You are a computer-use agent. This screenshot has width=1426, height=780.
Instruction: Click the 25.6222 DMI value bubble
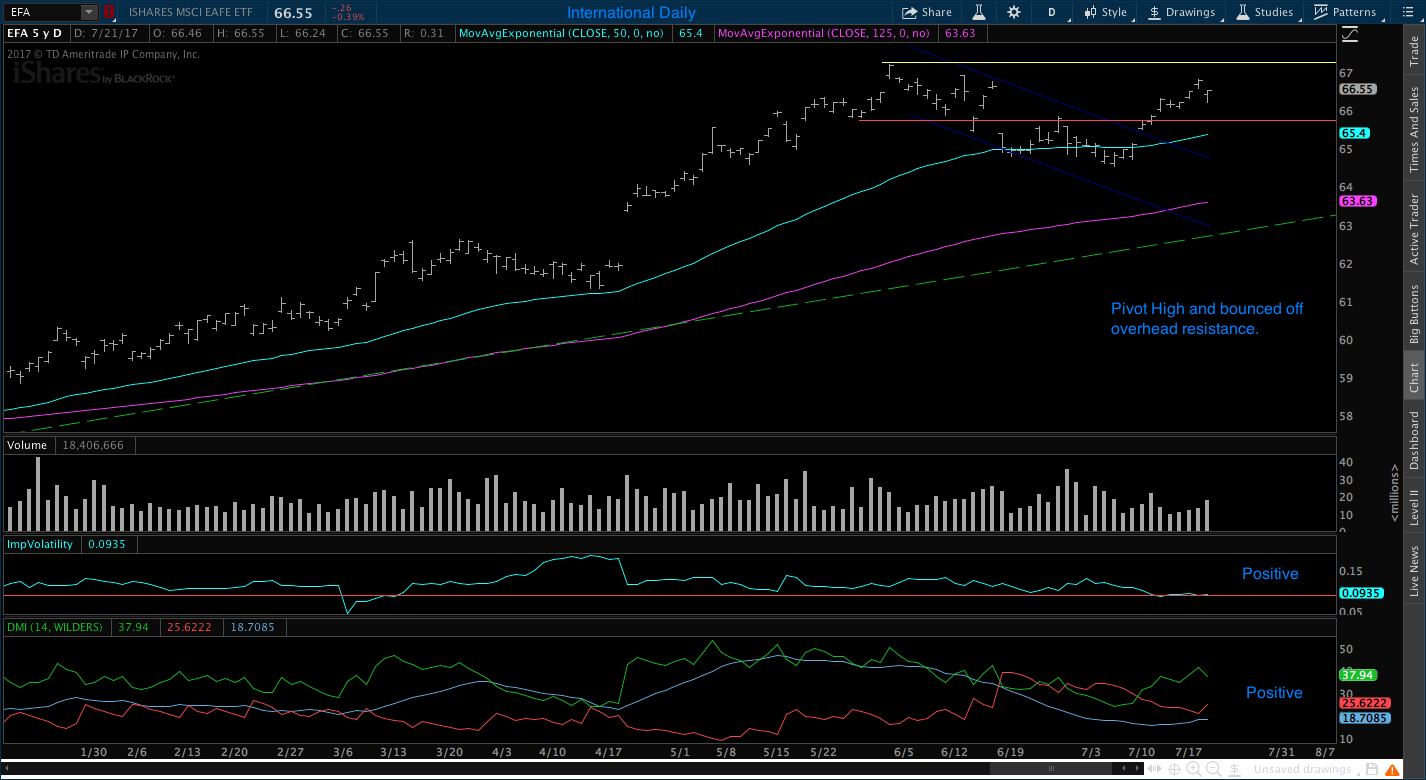coord(1364,703)
